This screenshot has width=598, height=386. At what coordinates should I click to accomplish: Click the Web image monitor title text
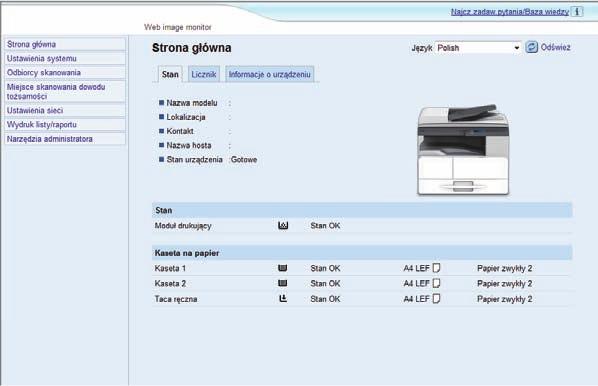point(178,27)
